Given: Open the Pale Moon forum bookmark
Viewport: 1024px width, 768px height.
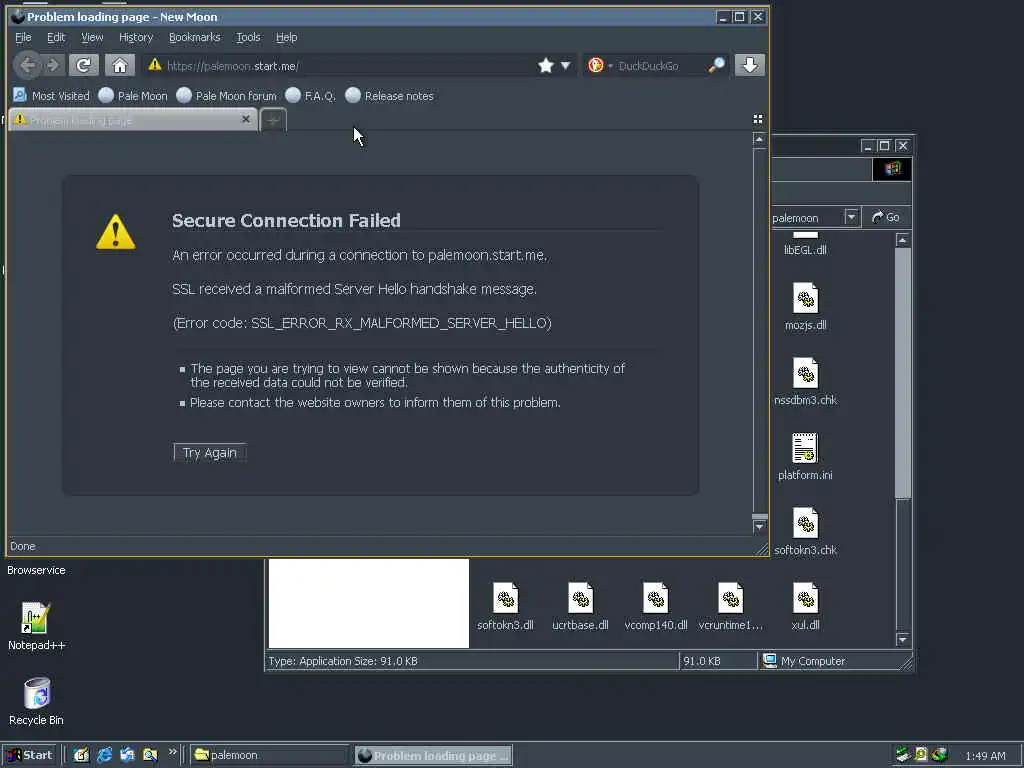Looking at the screenshot, I should point(227,95).
